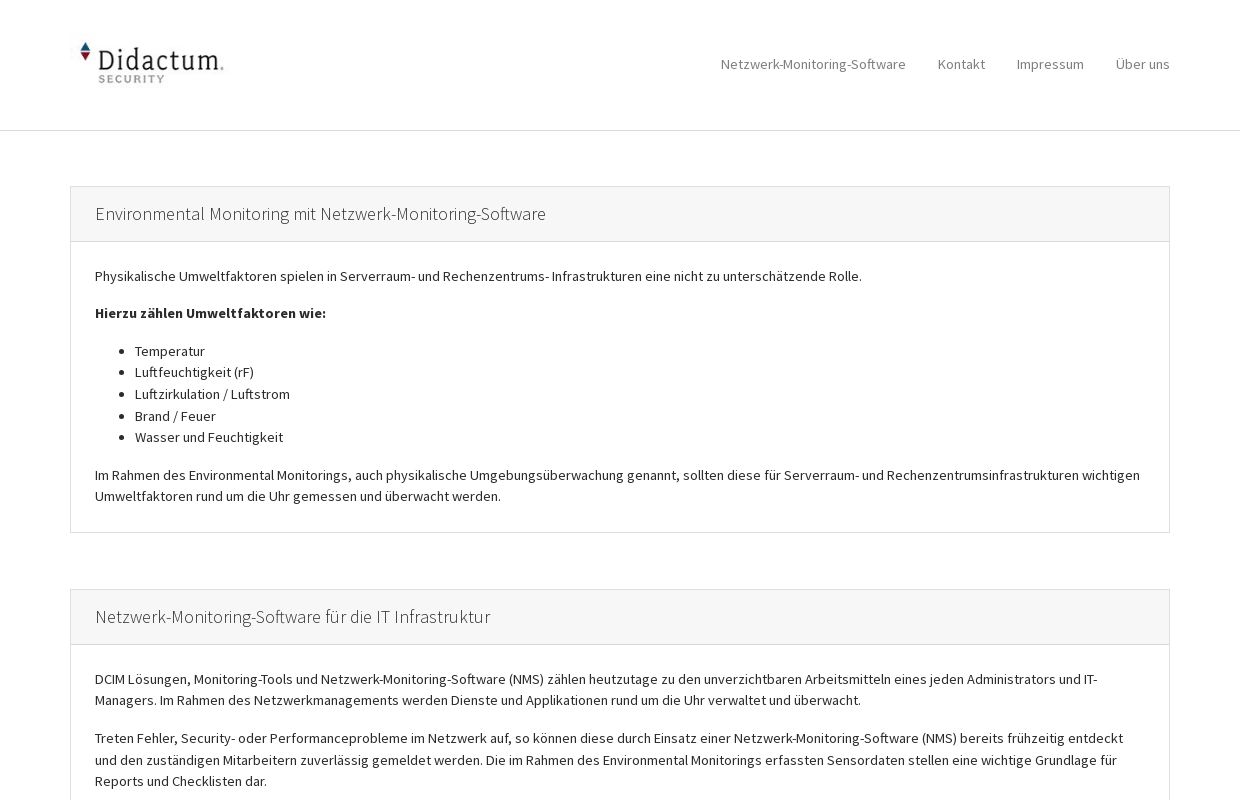Click the lower IT Infrastruktur content card
1240x800 pixels.
(620, 720)
